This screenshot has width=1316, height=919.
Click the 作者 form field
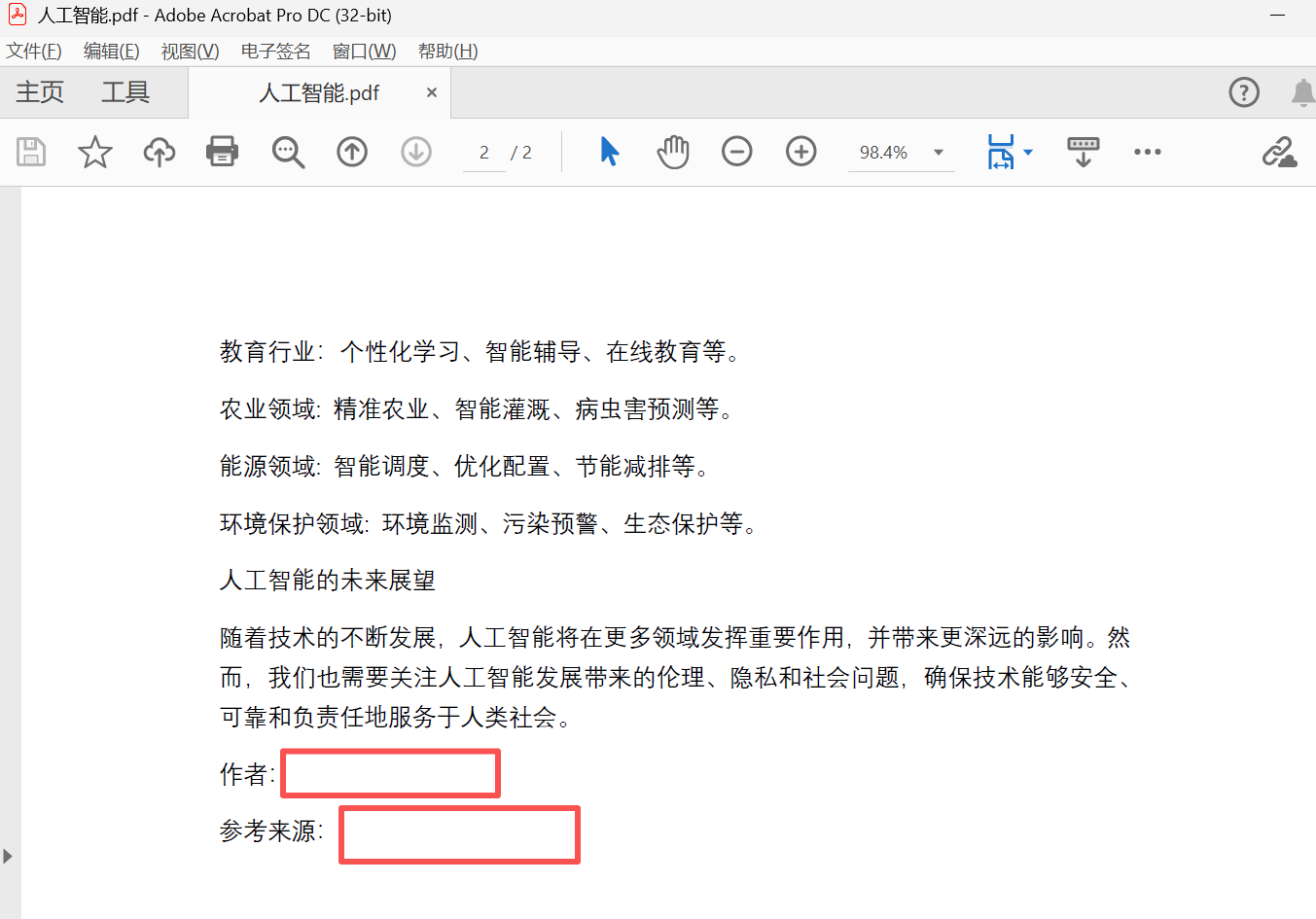(390, 773)
